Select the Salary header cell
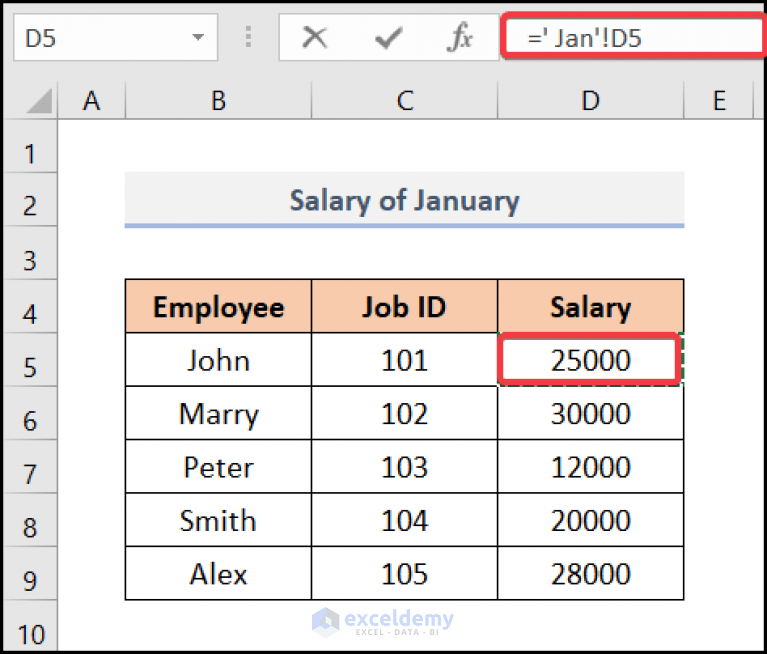Image resolution: width=767 pixels, height=654 pixels. pos(590,307)
